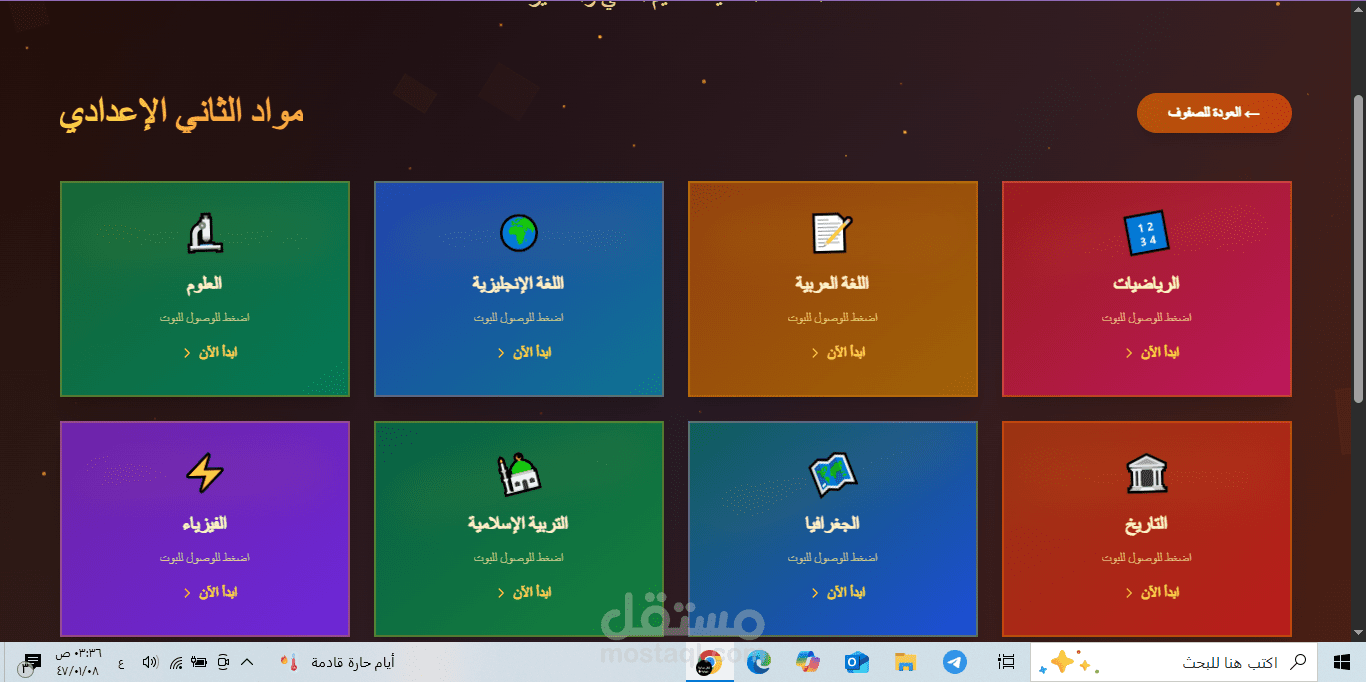Open Telegram from the taskbar
1366x682 pixels.
[955, 662]
